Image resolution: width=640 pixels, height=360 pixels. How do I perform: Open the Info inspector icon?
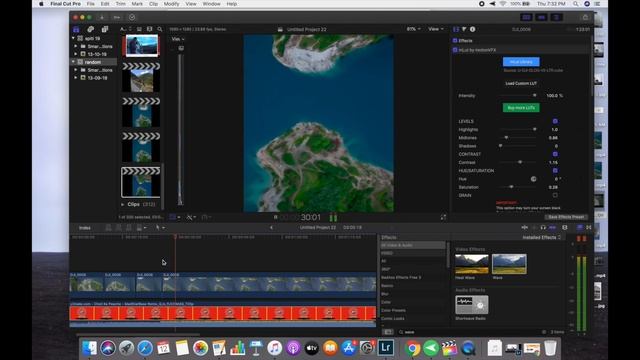click(473, 29)
